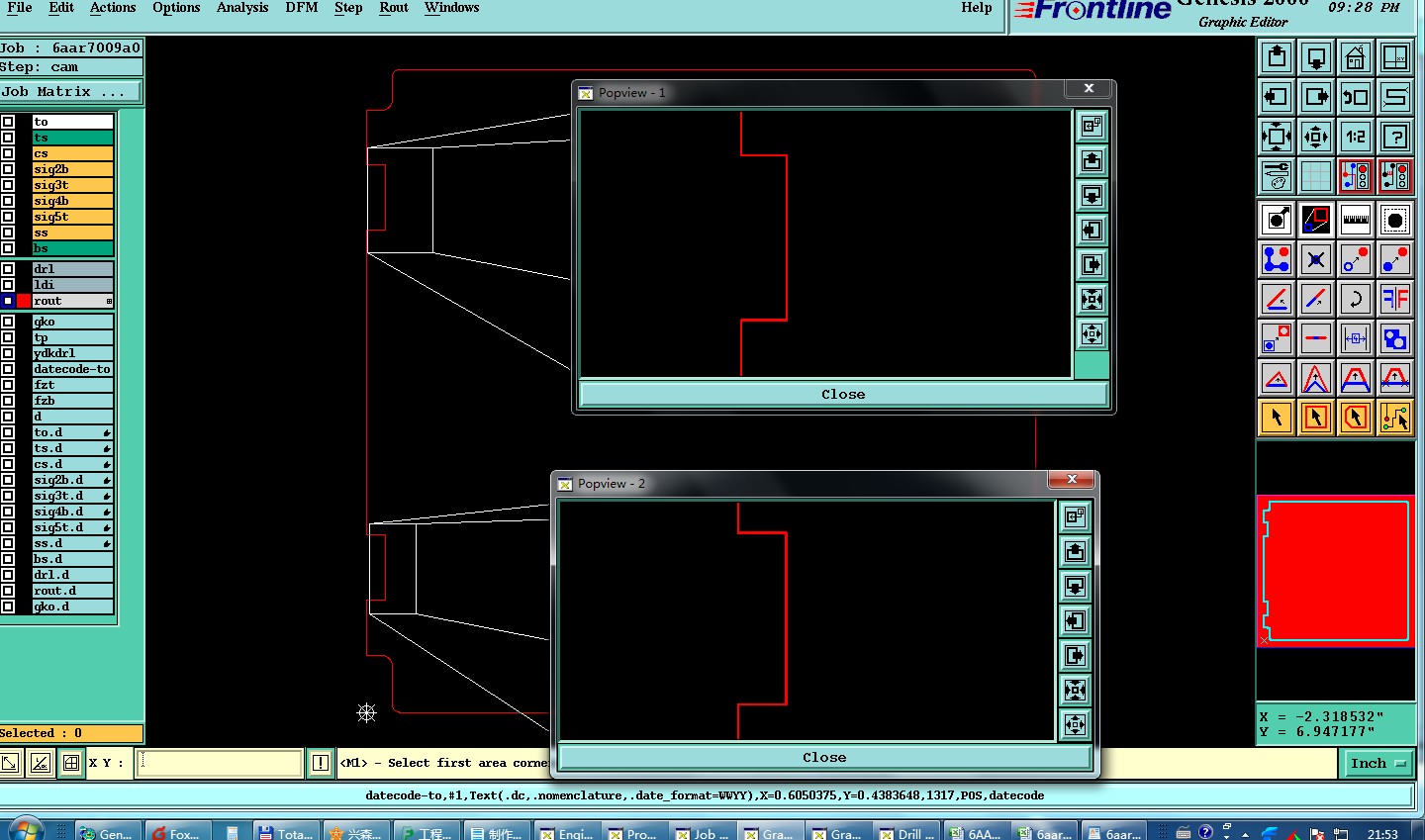Click Close button in Popview - 2
This screenshot has width=1425, height=840.
coord(824,757)
